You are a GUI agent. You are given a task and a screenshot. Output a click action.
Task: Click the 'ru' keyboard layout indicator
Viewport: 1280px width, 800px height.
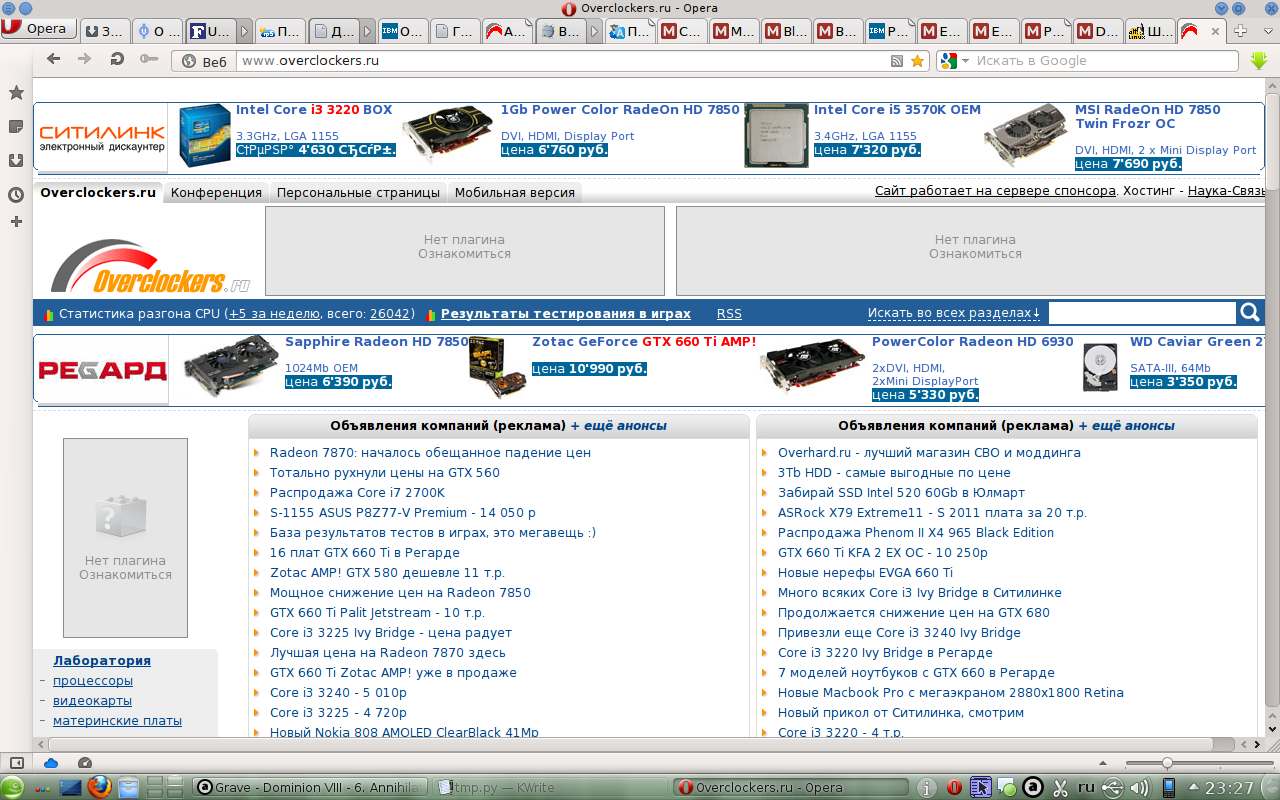[1086, 787]
